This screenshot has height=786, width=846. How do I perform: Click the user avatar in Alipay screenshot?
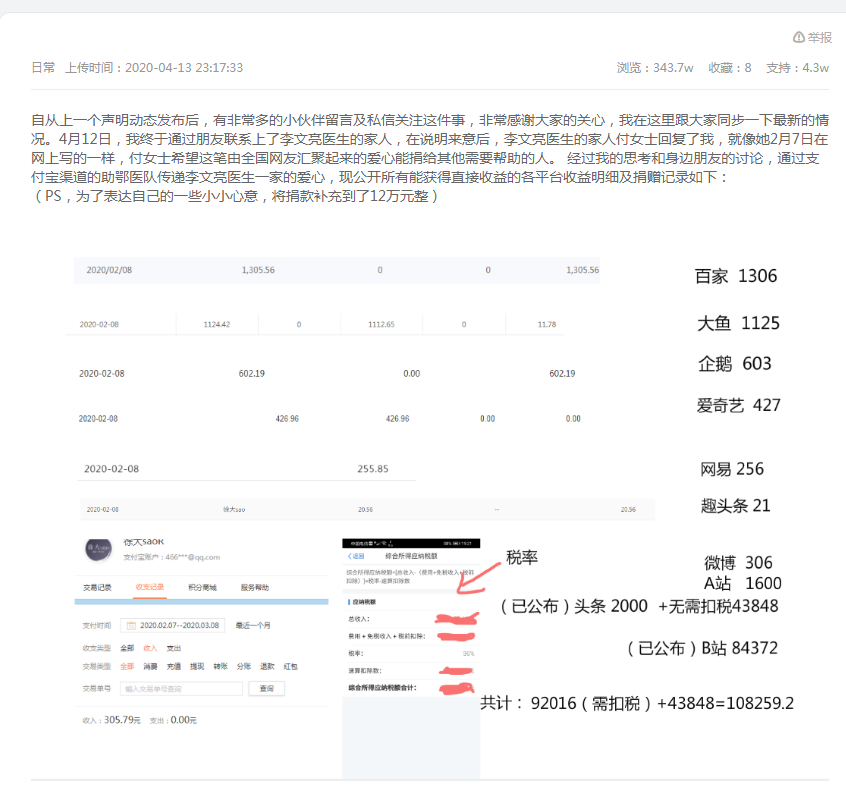[x=99, y=549]
